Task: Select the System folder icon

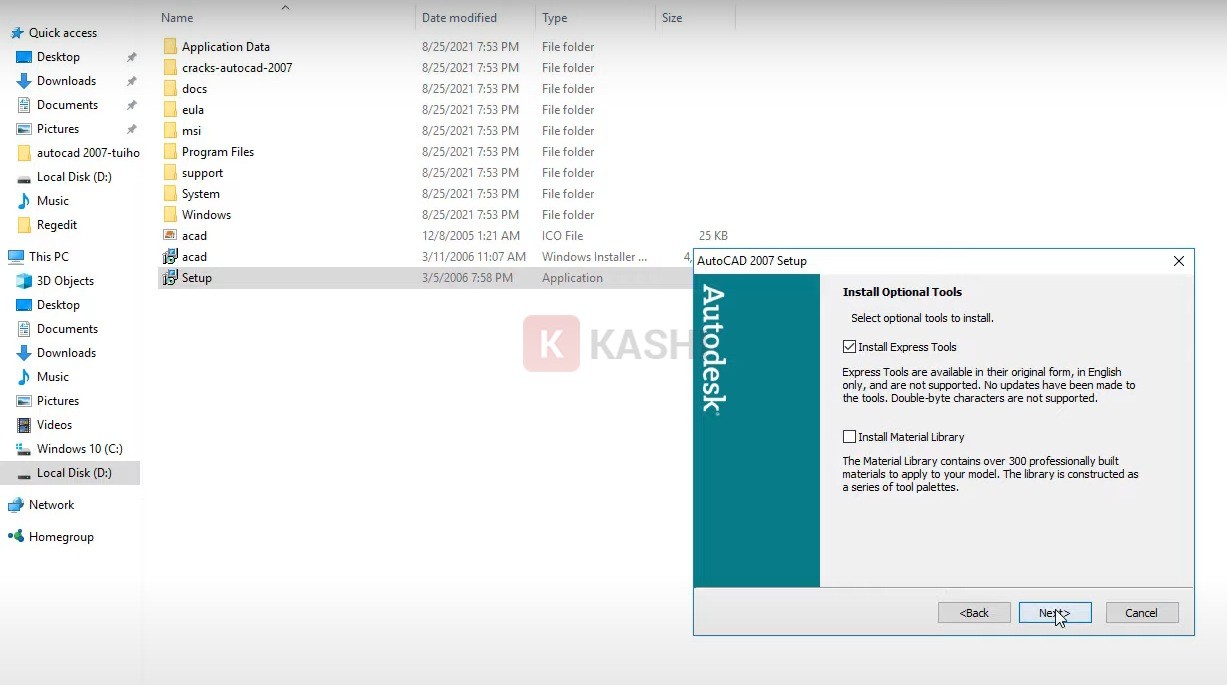Action: click(x=170, y=194)
